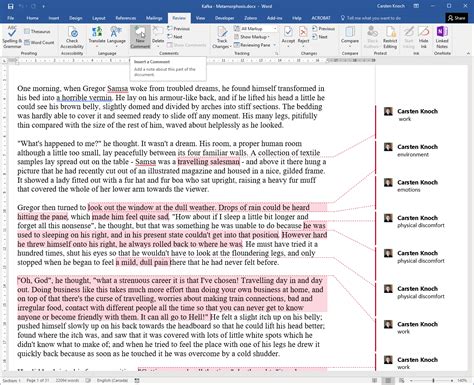Click the English (Canada) language indicator

[x=112, y=380]
